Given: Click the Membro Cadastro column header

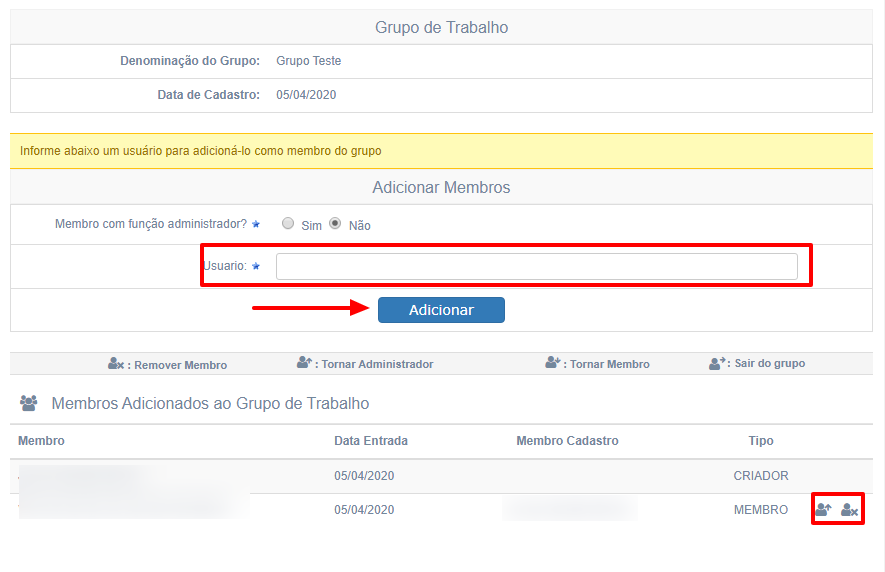Looking at the screenshot, I should (x=567, y=441).
